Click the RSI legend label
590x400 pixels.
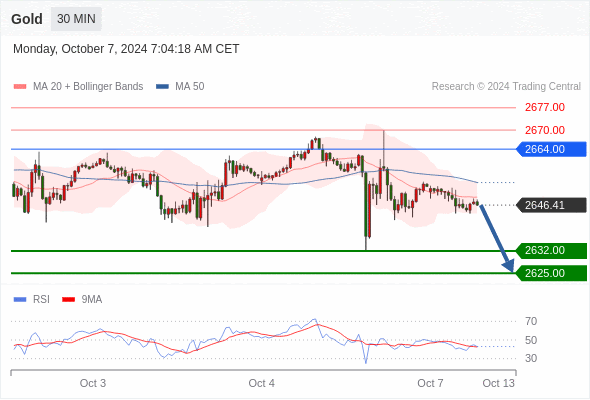click(41, 300)
